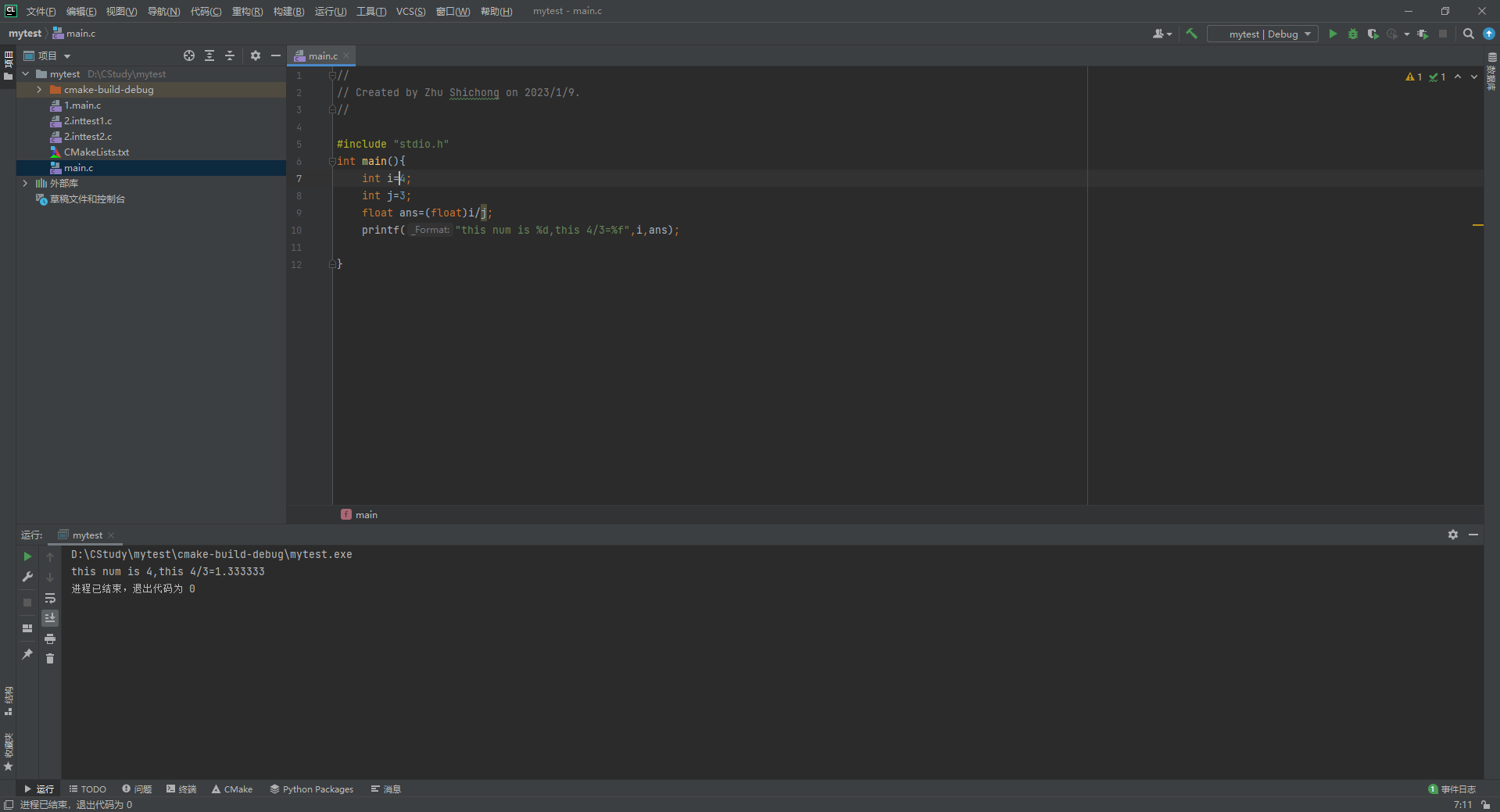This screenshot has height=812, width=1500.
Task: Select 2.inttest1.c file
Action: (88, 121)
